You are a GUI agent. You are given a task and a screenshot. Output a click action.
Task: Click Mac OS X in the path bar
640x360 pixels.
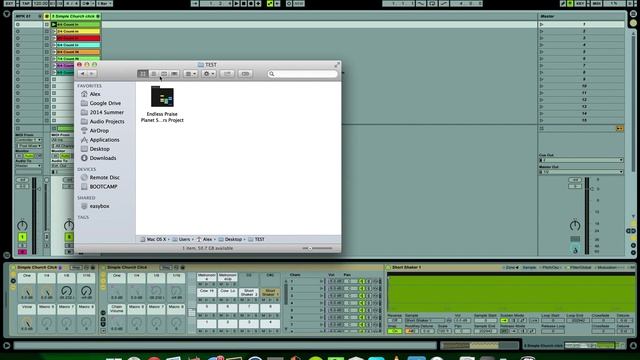coord(156,240)
